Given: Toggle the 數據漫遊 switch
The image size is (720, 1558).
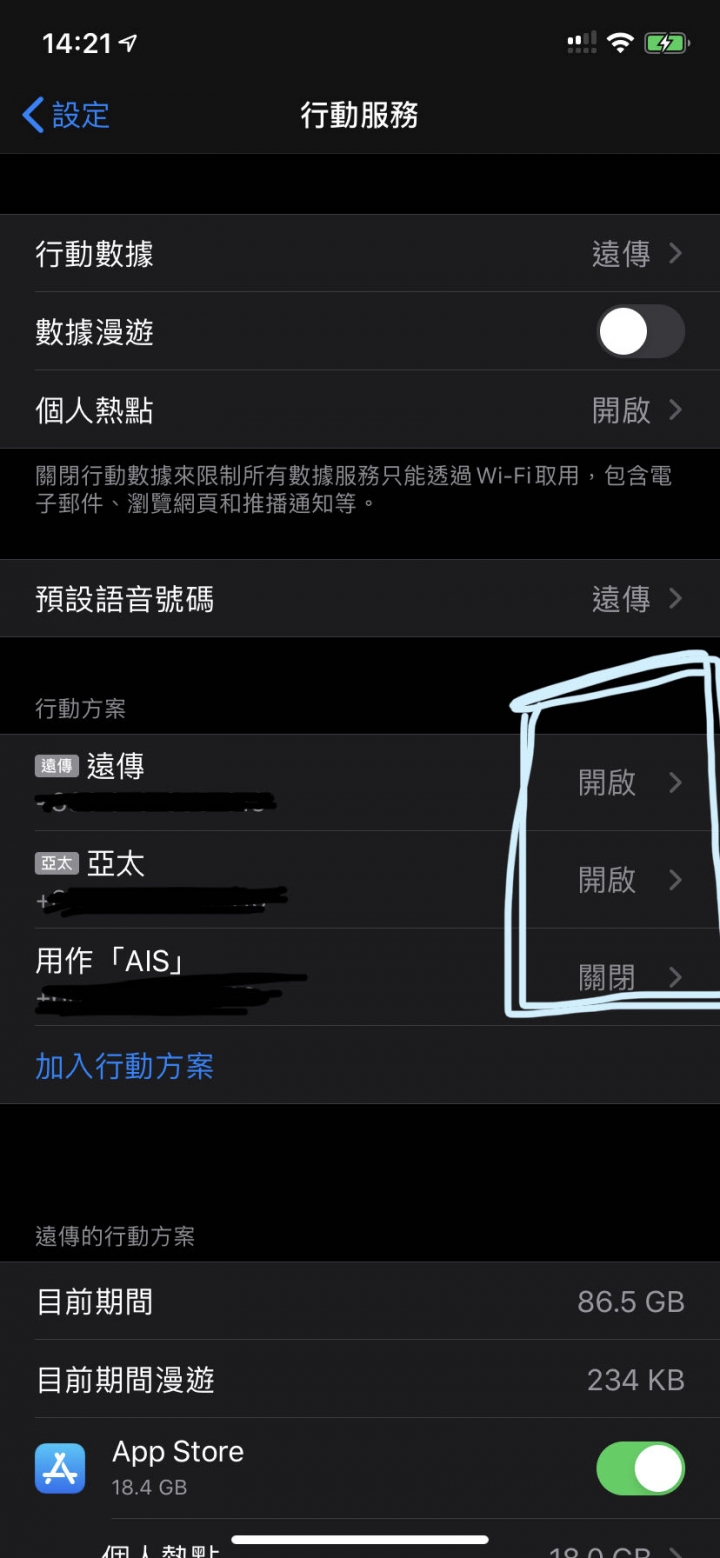Looking at the screenshot, I should [641, 332].
